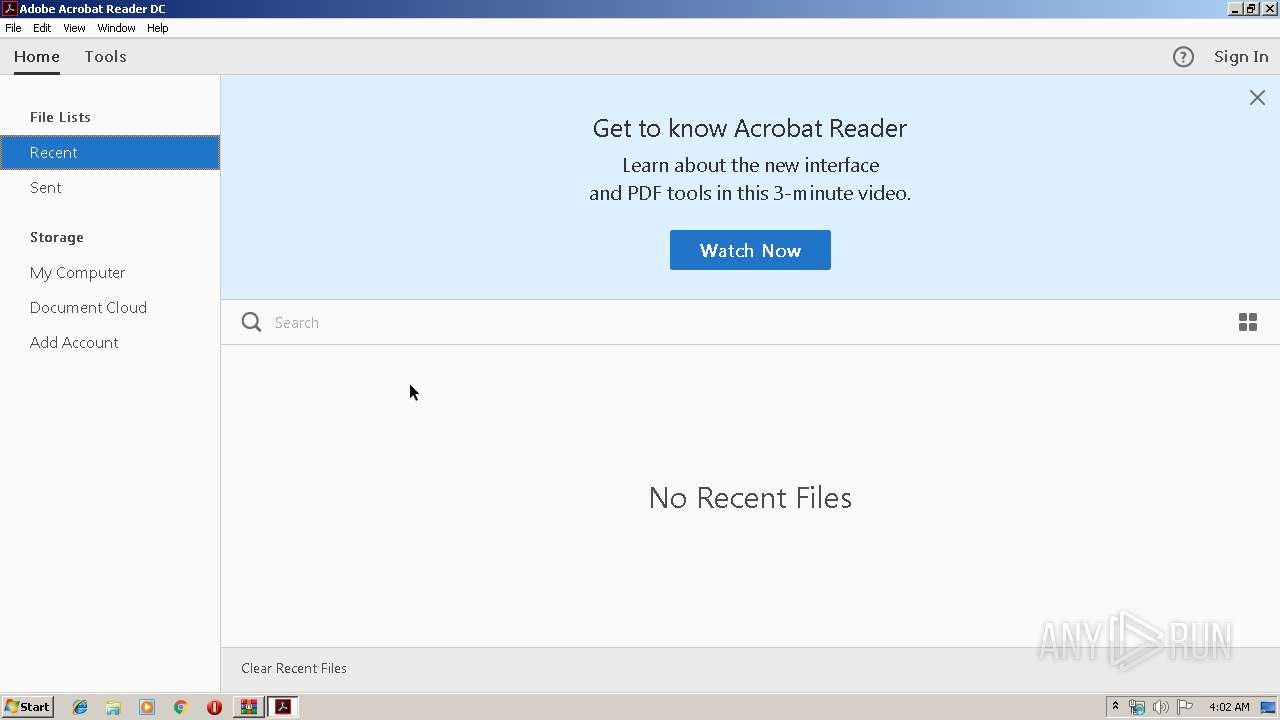The height and width of the screenshot is (720, 1280).
Task: Open the Action Center flag icon
Action: pos(1185,707)
